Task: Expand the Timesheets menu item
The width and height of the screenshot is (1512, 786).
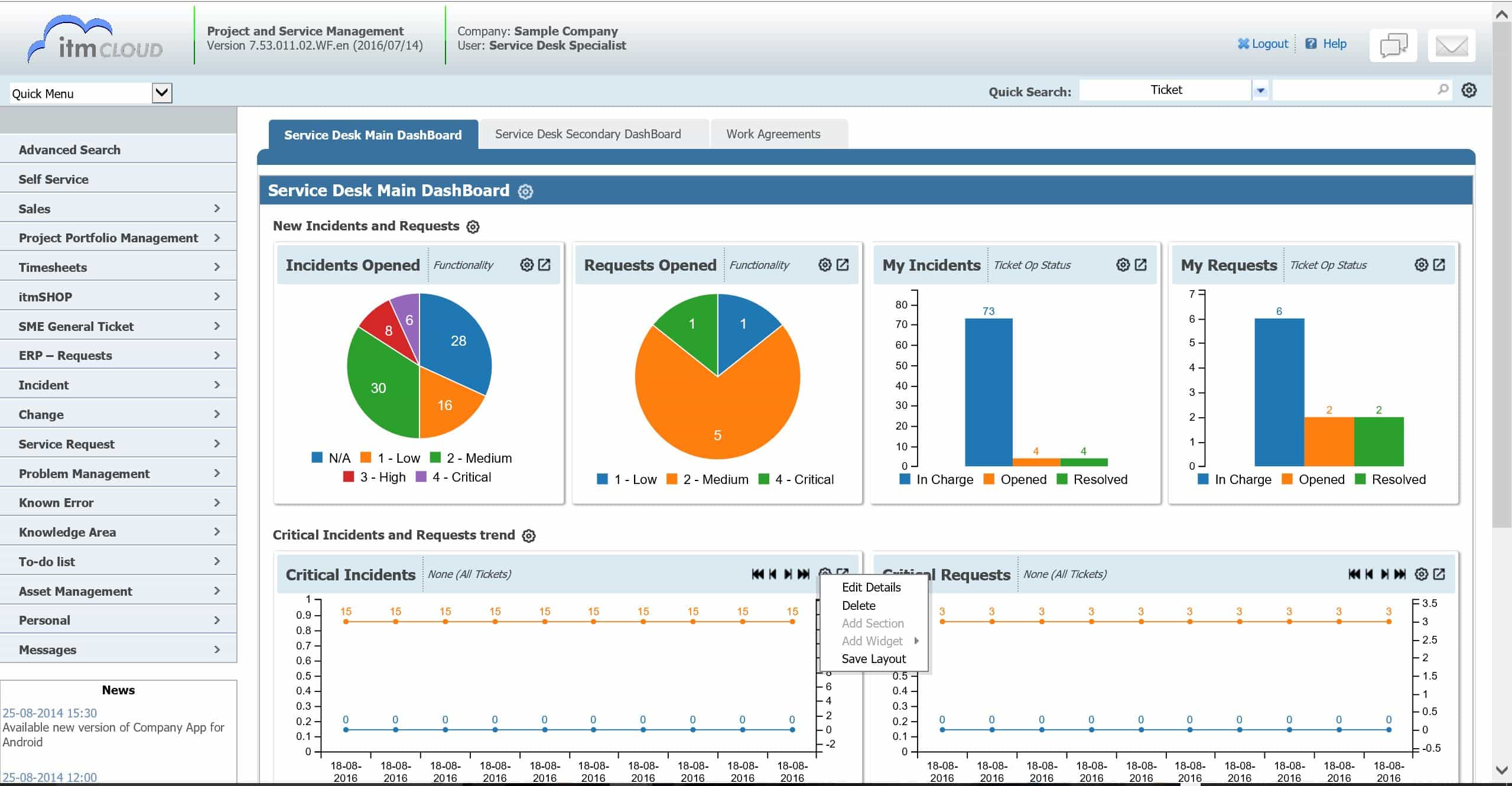Action: pyautogui.click(x=118, y=267)
